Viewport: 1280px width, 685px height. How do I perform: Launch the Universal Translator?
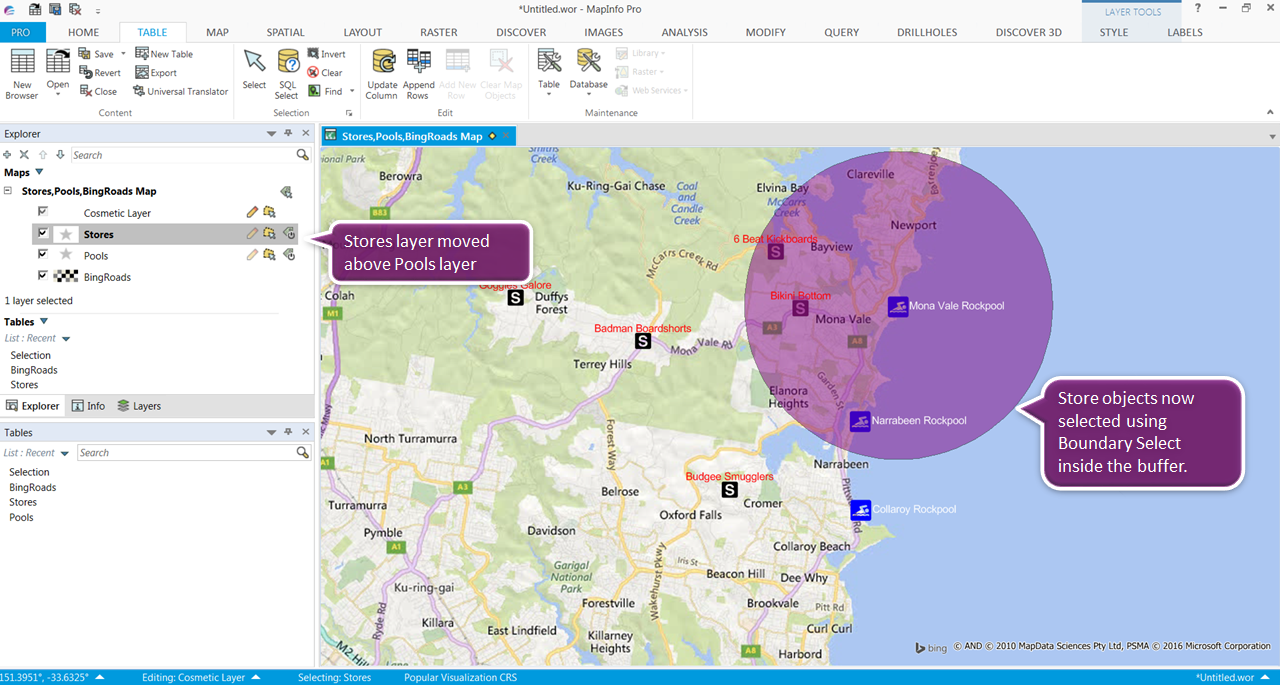point(180,91)
